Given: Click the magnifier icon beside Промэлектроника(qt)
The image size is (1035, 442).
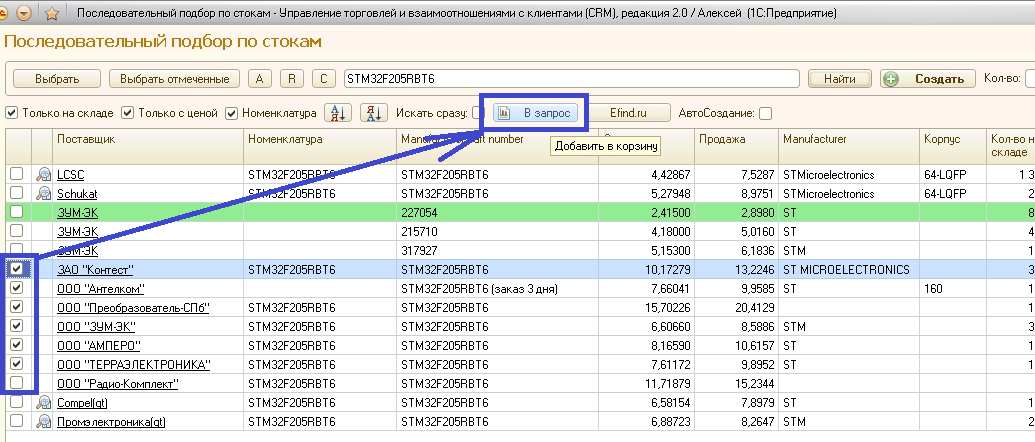Looking at the screenshot, I should 43,421.
